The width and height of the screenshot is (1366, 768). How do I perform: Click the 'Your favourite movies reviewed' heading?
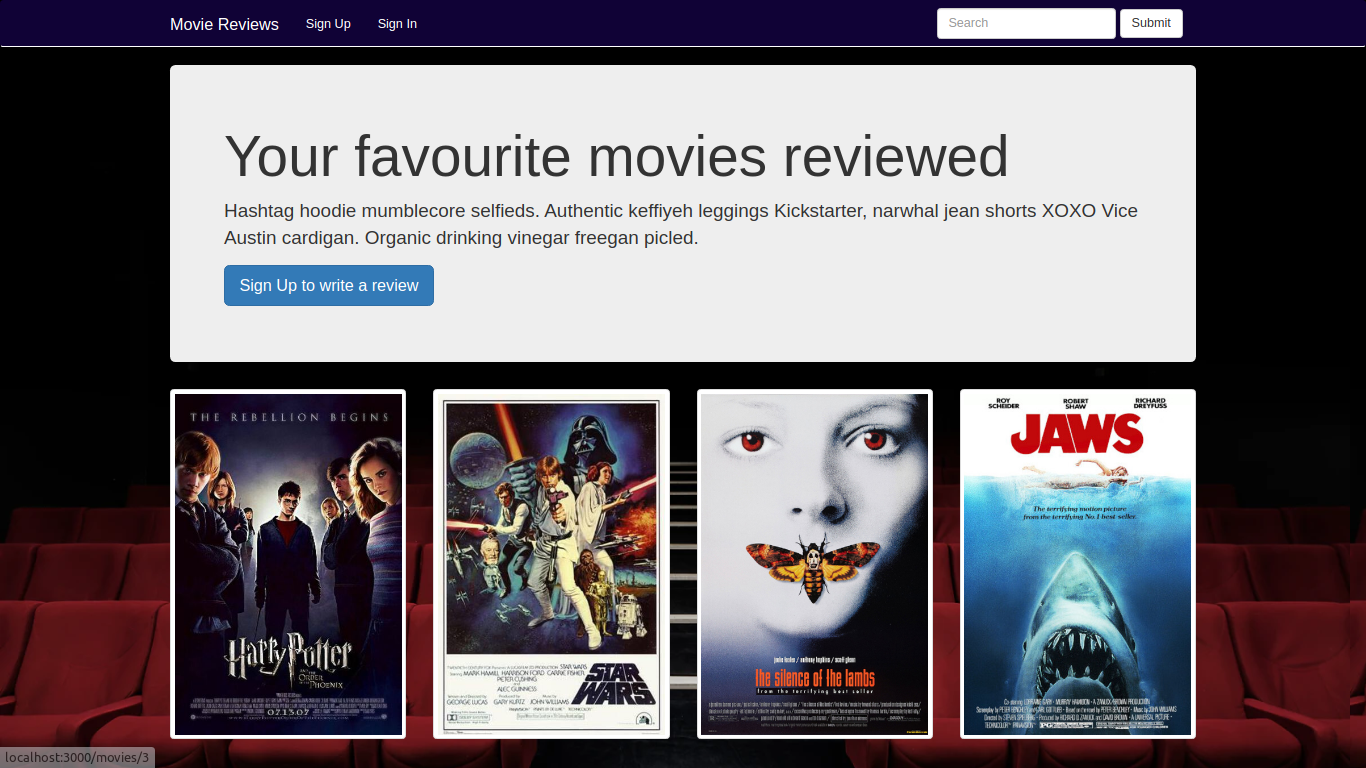617,156
